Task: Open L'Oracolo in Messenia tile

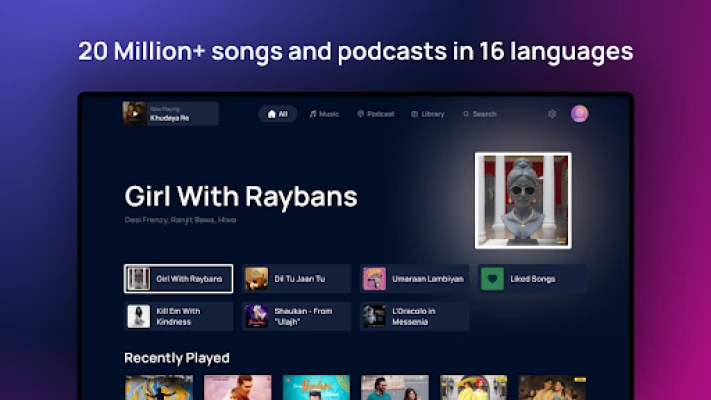Action: 414,316
